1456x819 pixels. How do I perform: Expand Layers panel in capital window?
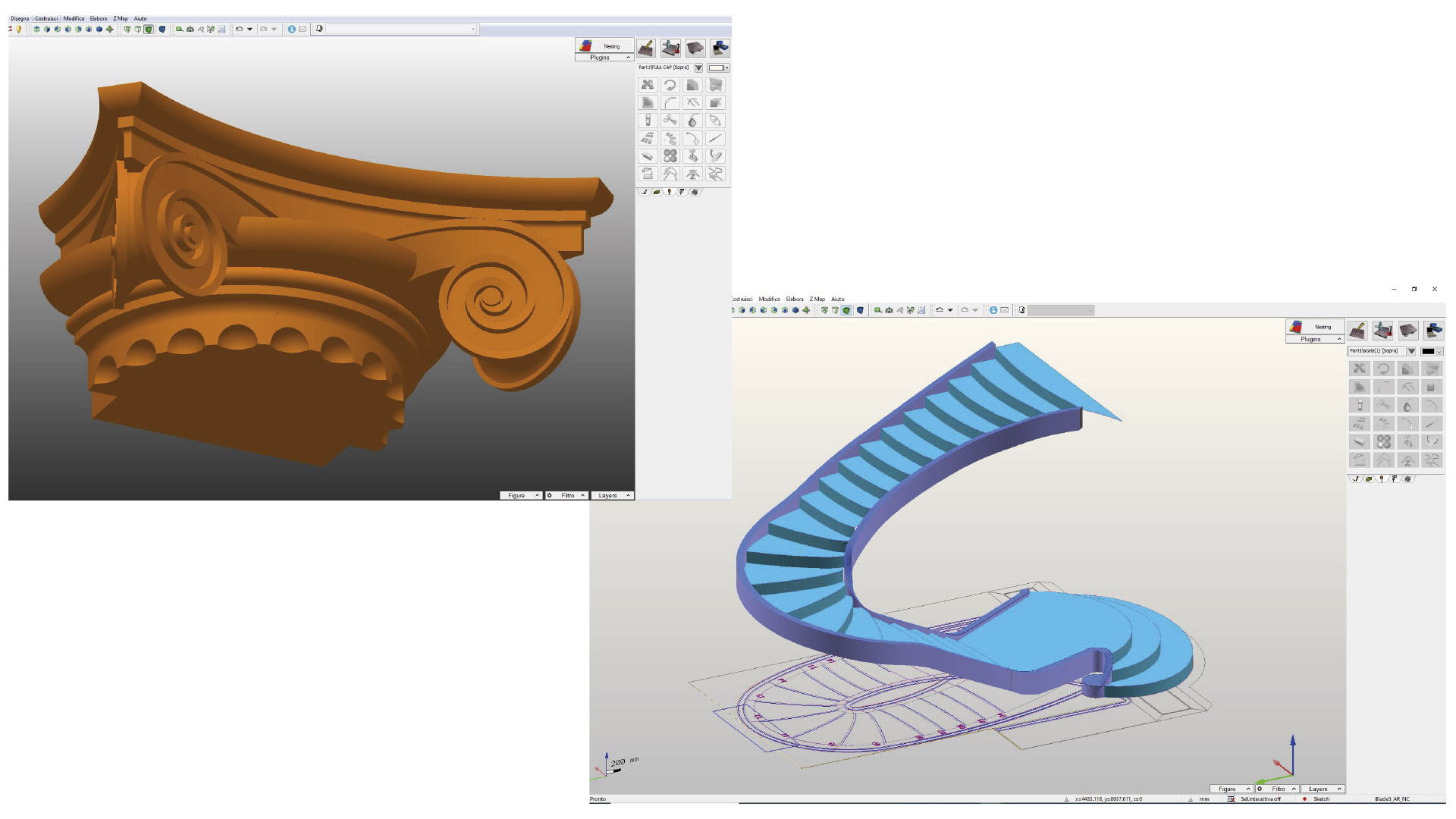coord(612,495)
